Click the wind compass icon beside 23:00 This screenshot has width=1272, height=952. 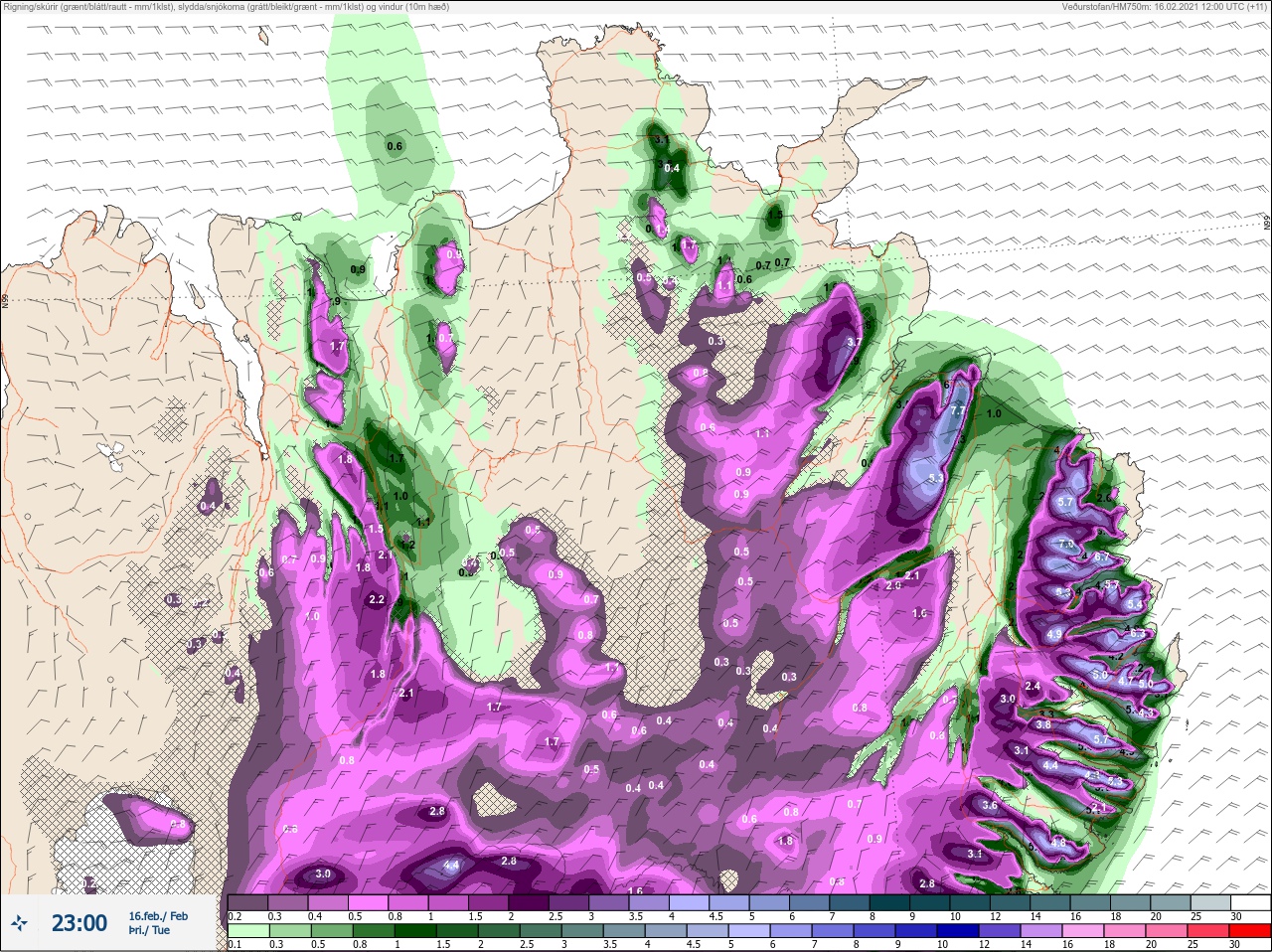[x=21, y=923]
